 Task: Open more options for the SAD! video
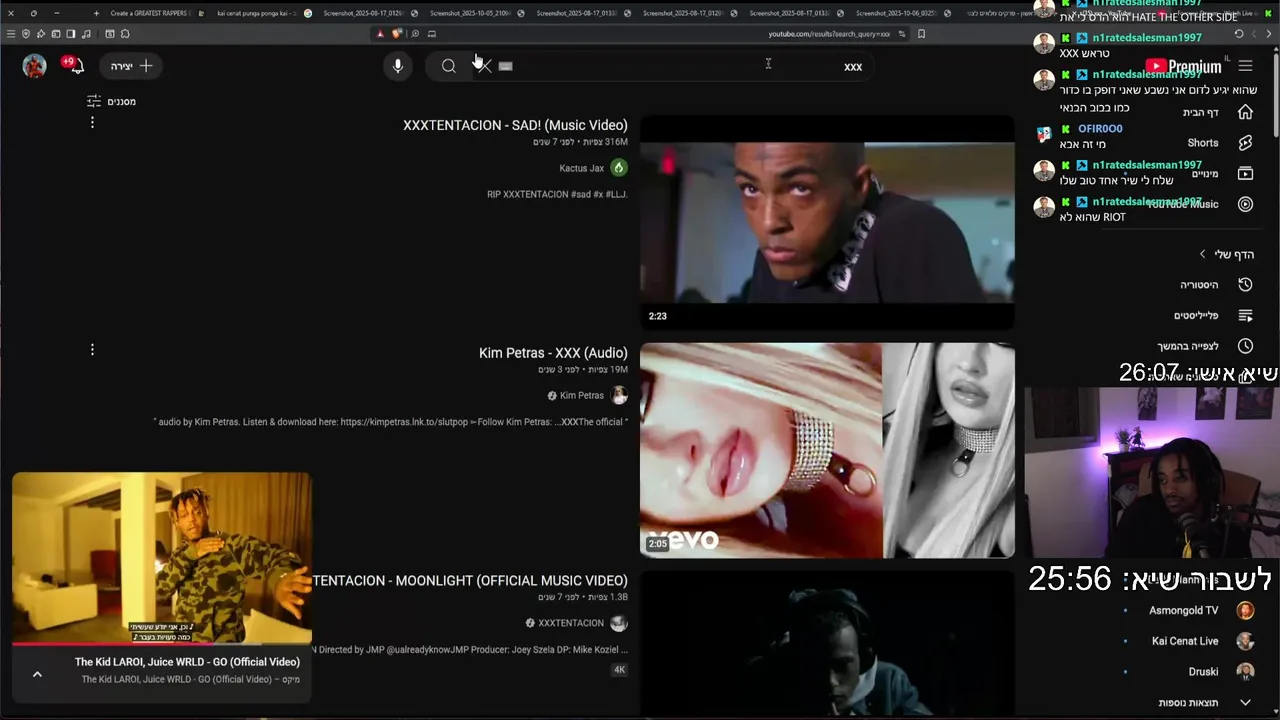point(92,122)
